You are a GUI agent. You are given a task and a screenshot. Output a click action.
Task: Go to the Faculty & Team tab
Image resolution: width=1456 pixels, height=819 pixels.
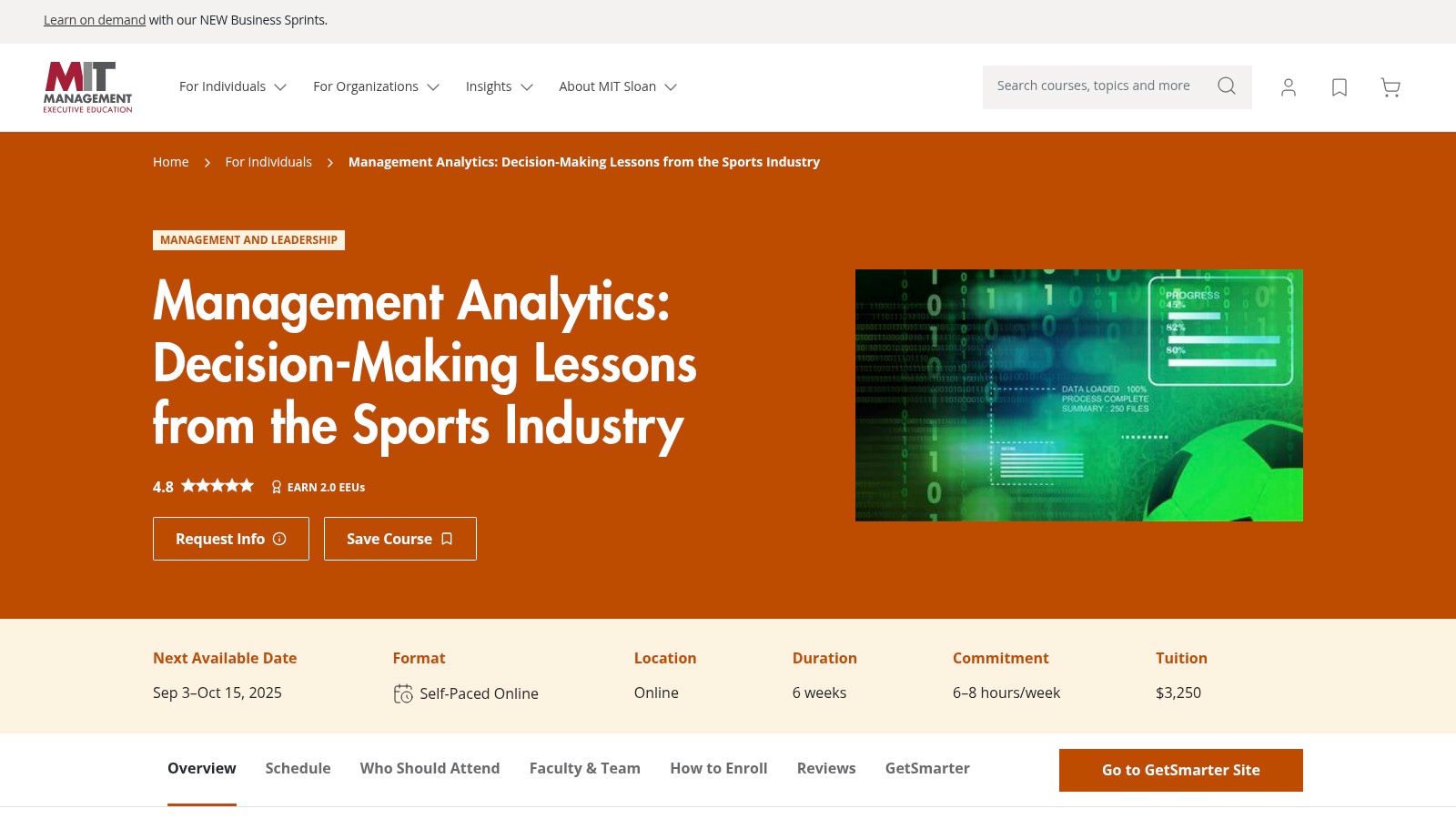click(585, 768)
